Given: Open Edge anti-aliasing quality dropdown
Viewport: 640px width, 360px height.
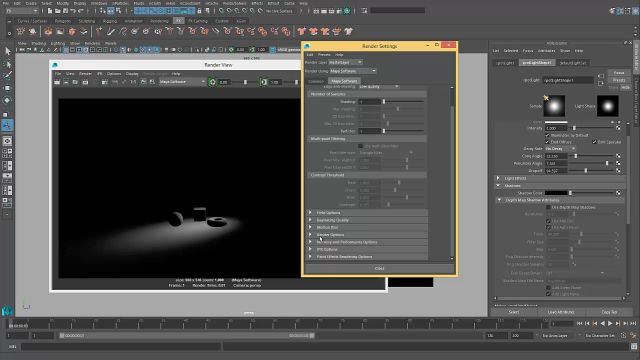Looking at the screenshot, I should pyautogui.click(x=378, y=87).
